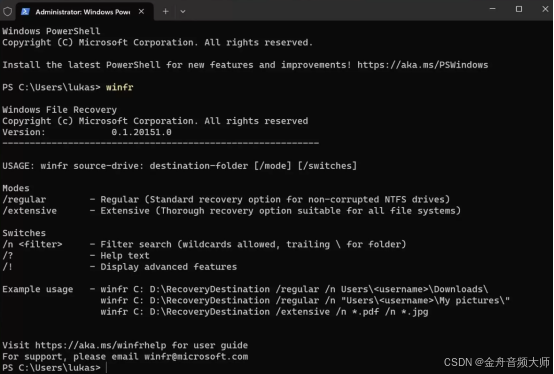The image size is (554, 374).
Task: Click the PowerShell icon on the tab
Action: tap(25, 12)
